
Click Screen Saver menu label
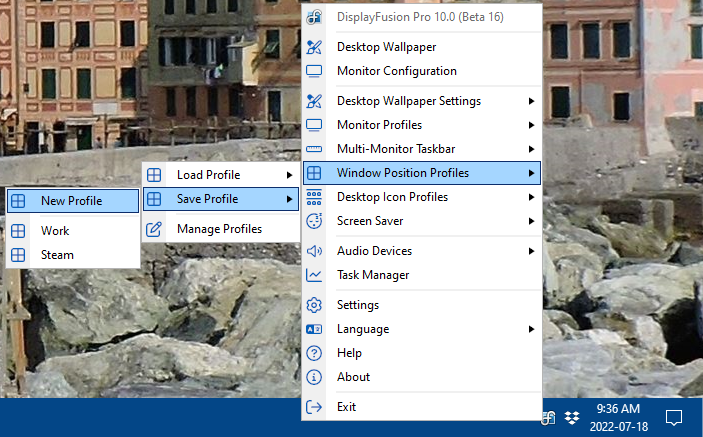370,221
